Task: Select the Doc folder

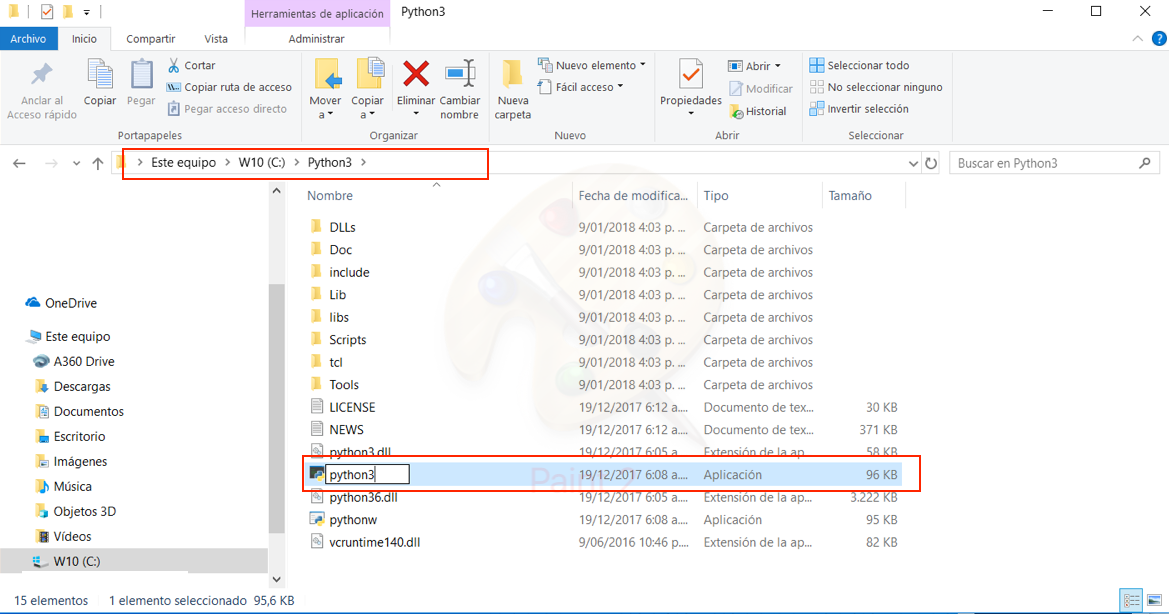Action: coord(341,250)
